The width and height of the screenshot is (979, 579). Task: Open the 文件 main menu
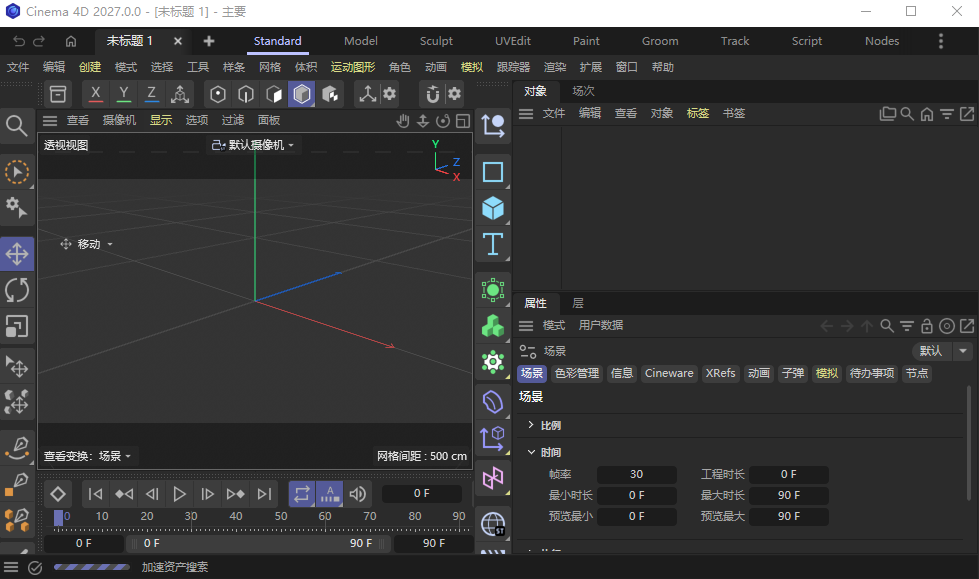tap(18, 67)
